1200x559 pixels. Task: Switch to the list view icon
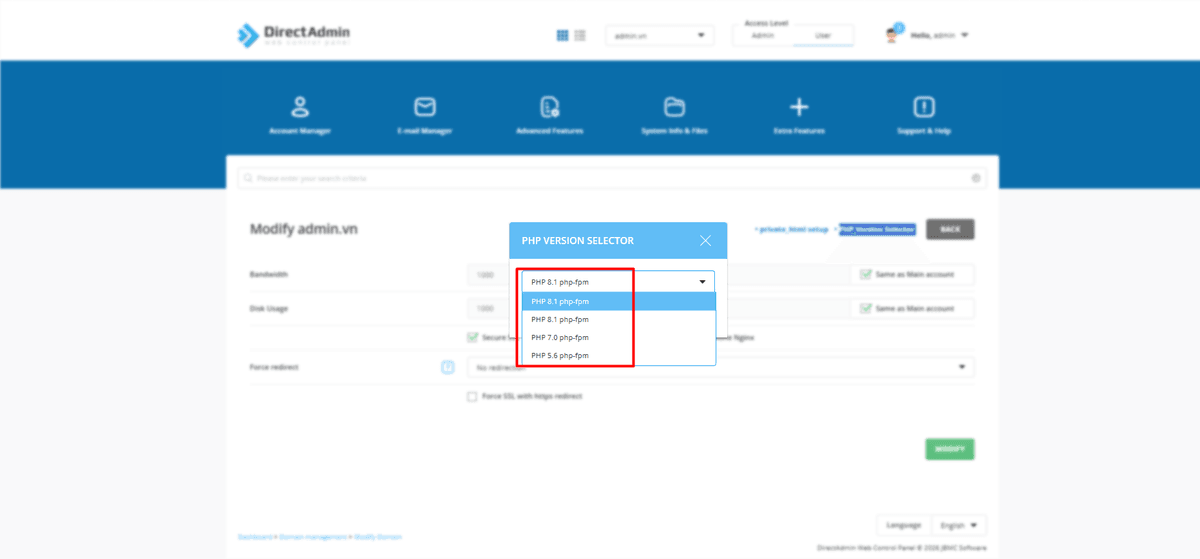[x=580, y=36]
